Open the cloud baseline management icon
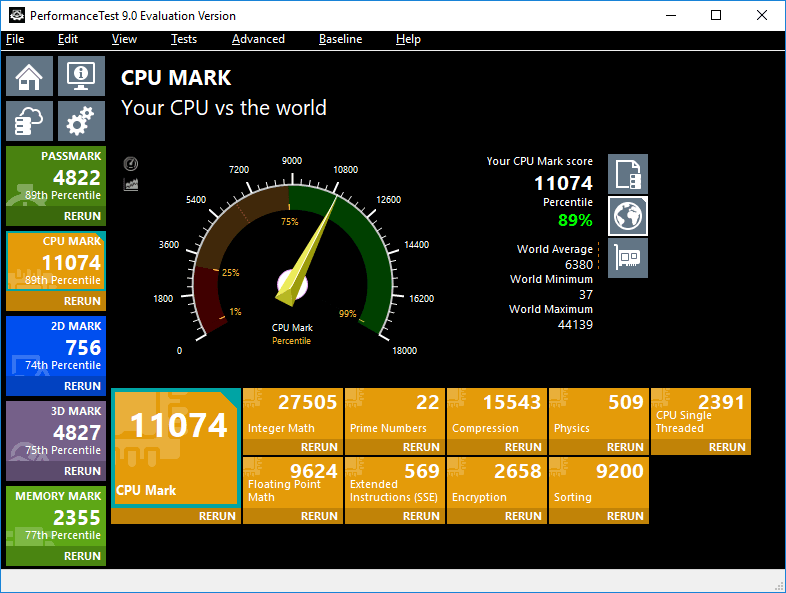Viewport: 786px width, 593px height. 29,121
